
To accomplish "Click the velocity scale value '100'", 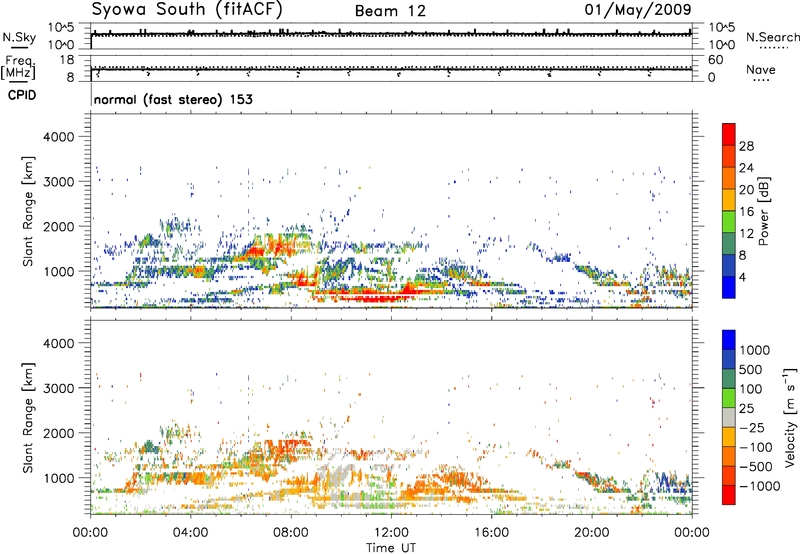I will pyautogui.click(x=751, y=389).
